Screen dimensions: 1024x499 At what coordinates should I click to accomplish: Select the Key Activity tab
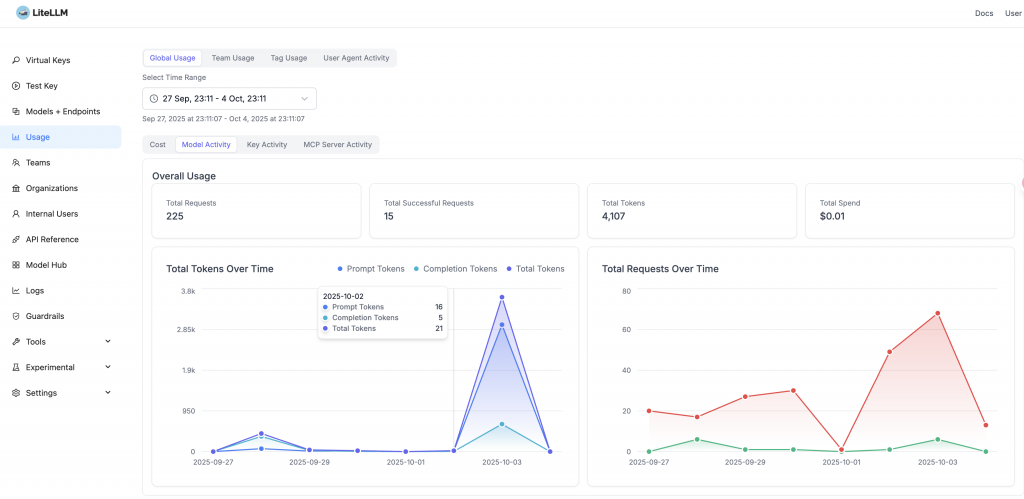[267, 145]
